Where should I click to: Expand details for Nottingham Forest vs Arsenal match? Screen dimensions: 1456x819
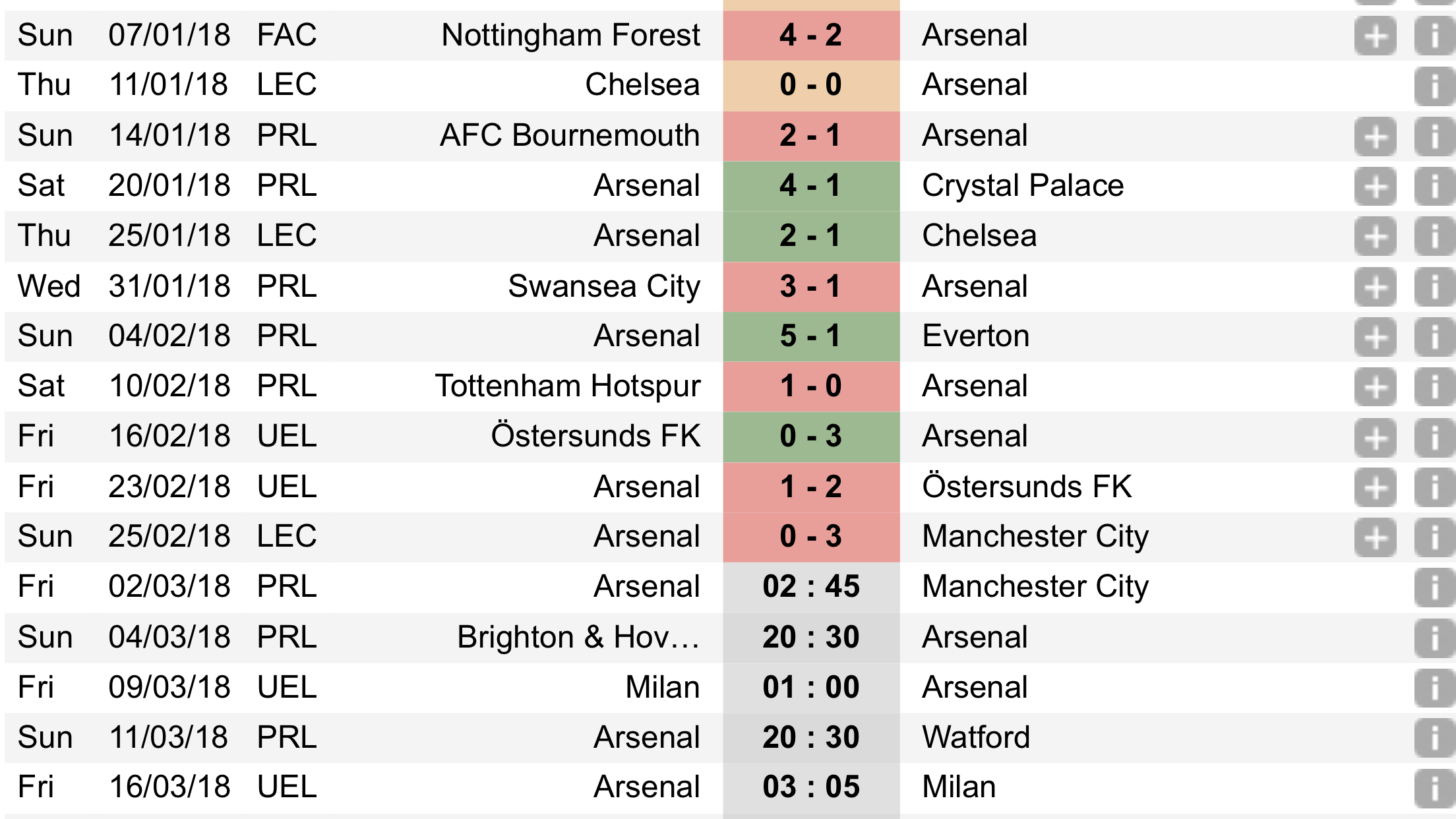(1376, 36)
